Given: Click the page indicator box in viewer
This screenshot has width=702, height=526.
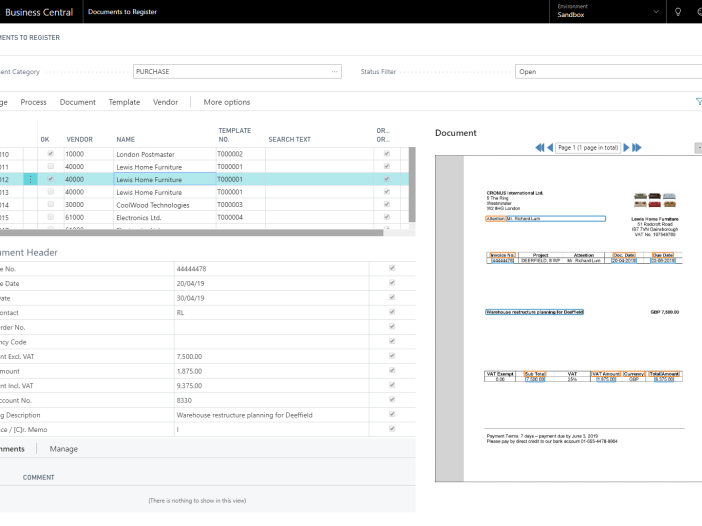Looking at the screenshot, I should coord(588,148).
